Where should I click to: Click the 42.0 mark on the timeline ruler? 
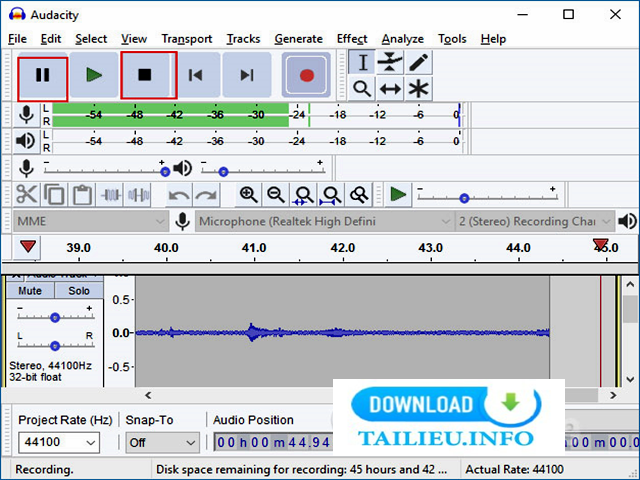coord(343,248)
